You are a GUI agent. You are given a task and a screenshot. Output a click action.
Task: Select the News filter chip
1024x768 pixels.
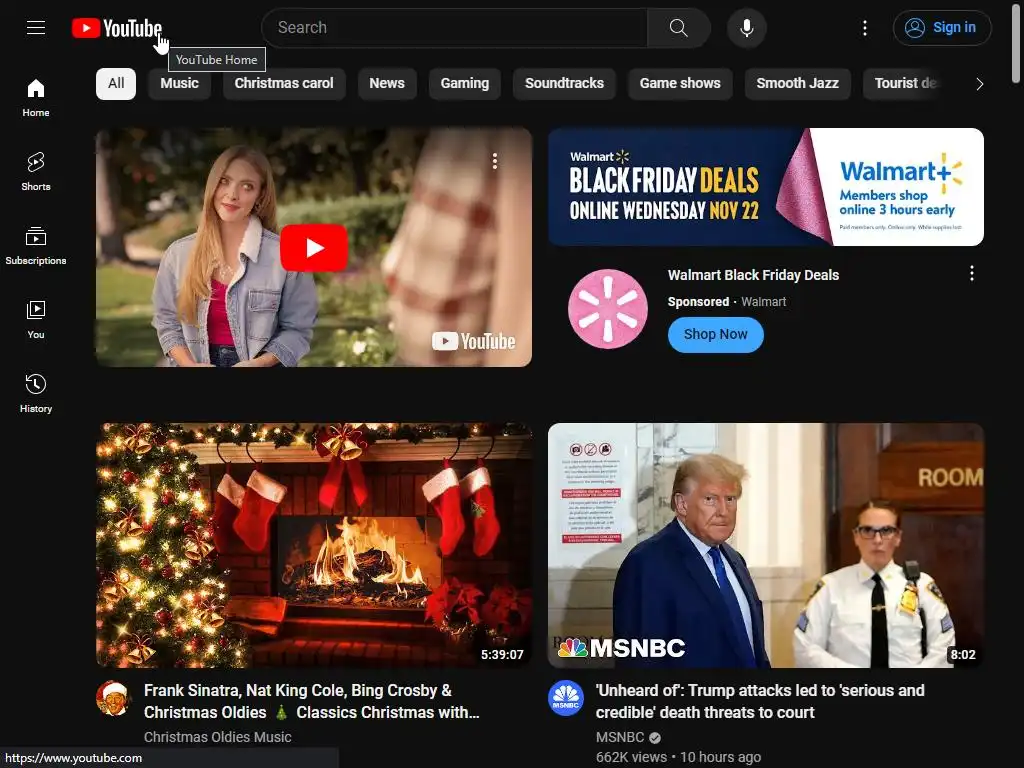tap(387, 84)
